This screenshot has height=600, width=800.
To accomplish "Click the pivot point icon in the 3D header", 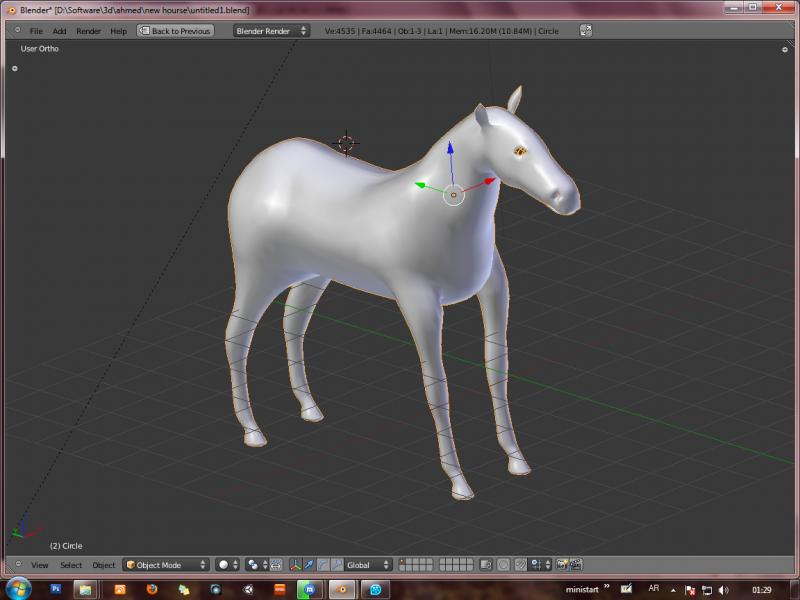I will 253,565.
